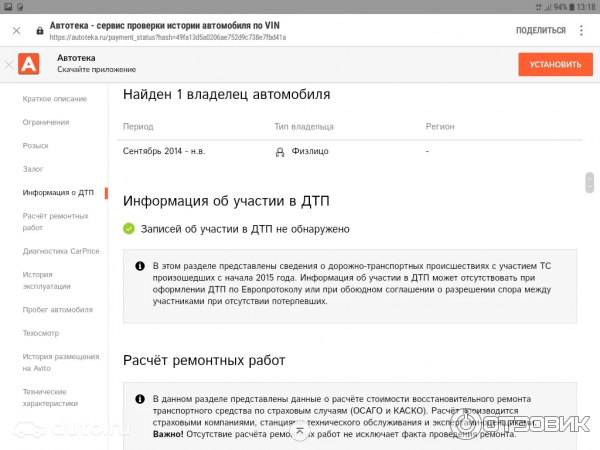Click the page scrollbar handle on right
The height and width of the screenshot is (450, 600).
coord(590,184)
